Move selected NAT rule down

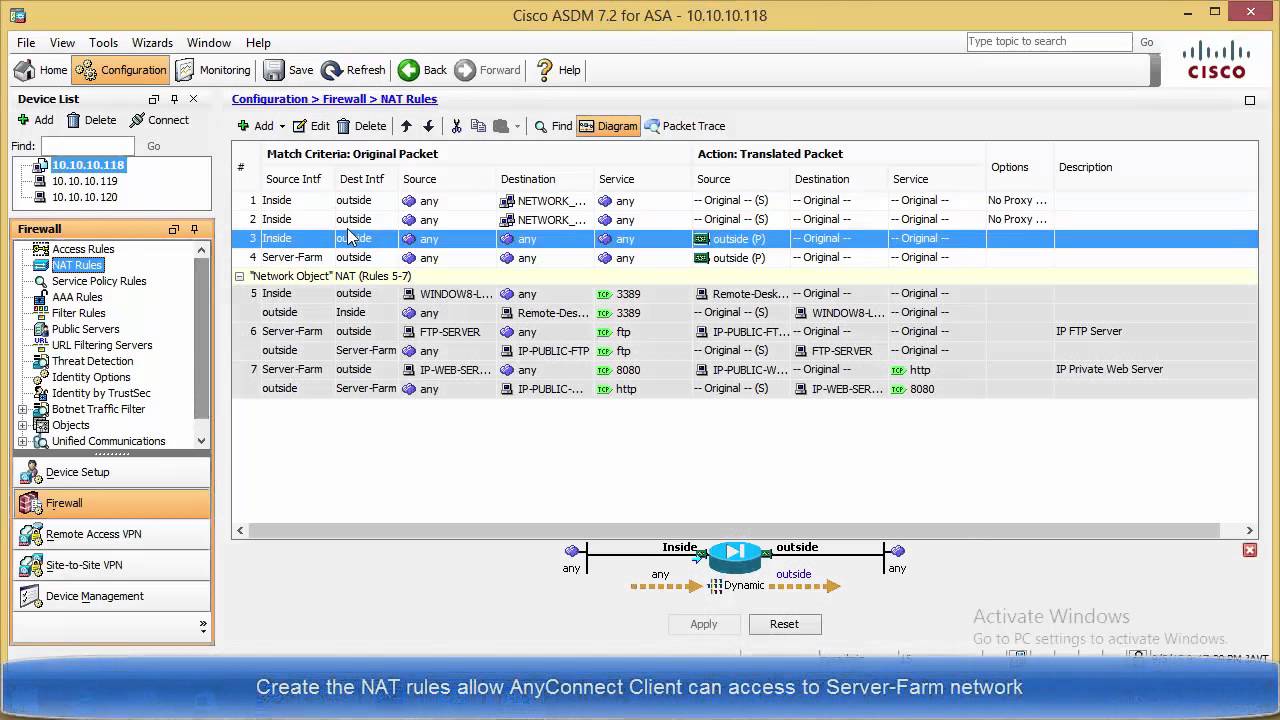428,126
